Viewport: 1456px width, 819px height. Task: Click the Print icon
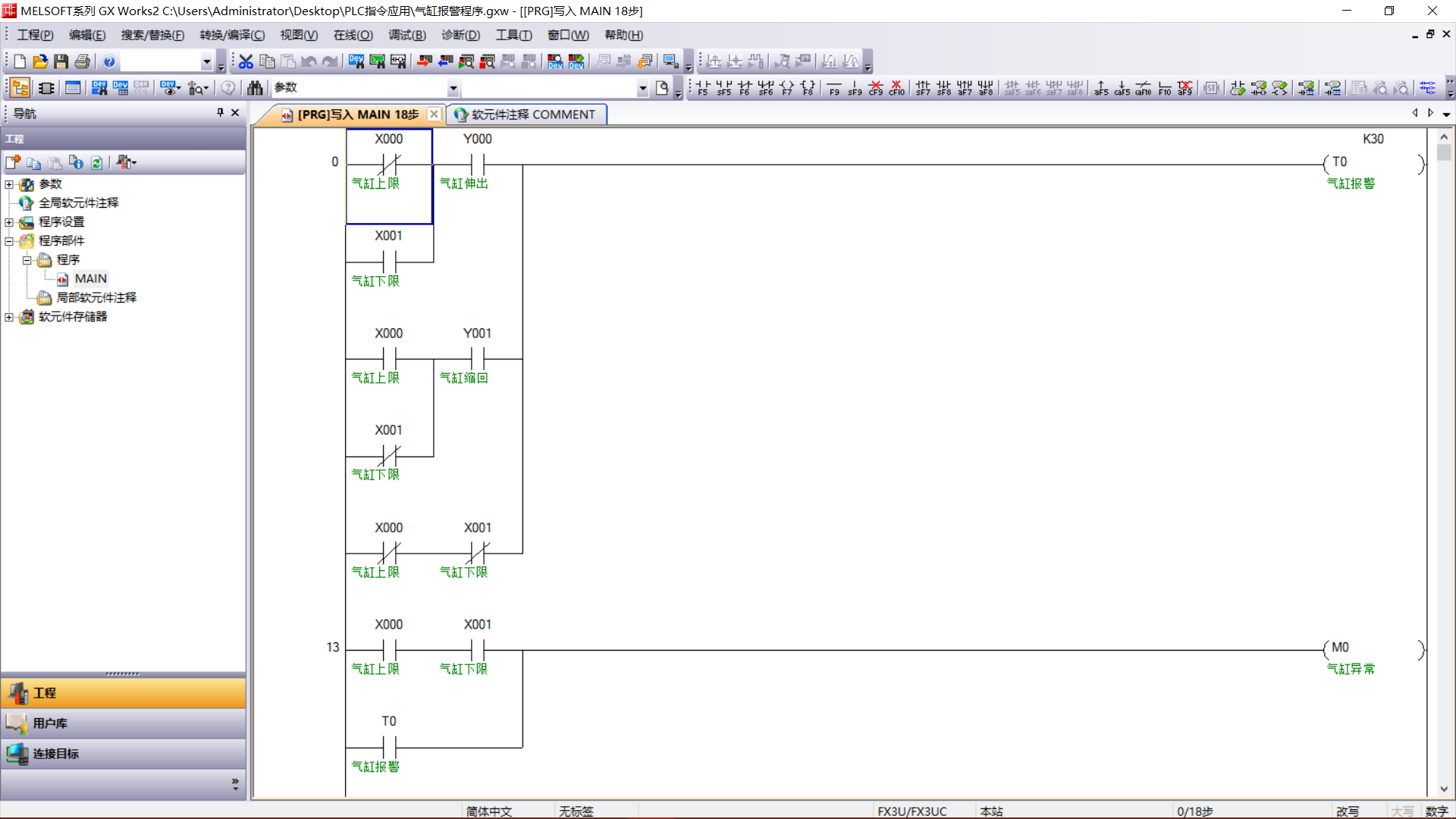click(83, 61)
